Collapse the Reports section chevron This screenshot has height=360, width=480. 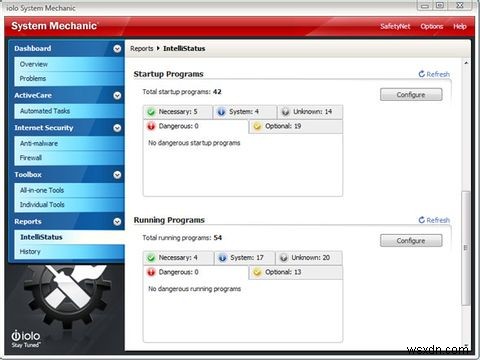(x=117, y=222)
